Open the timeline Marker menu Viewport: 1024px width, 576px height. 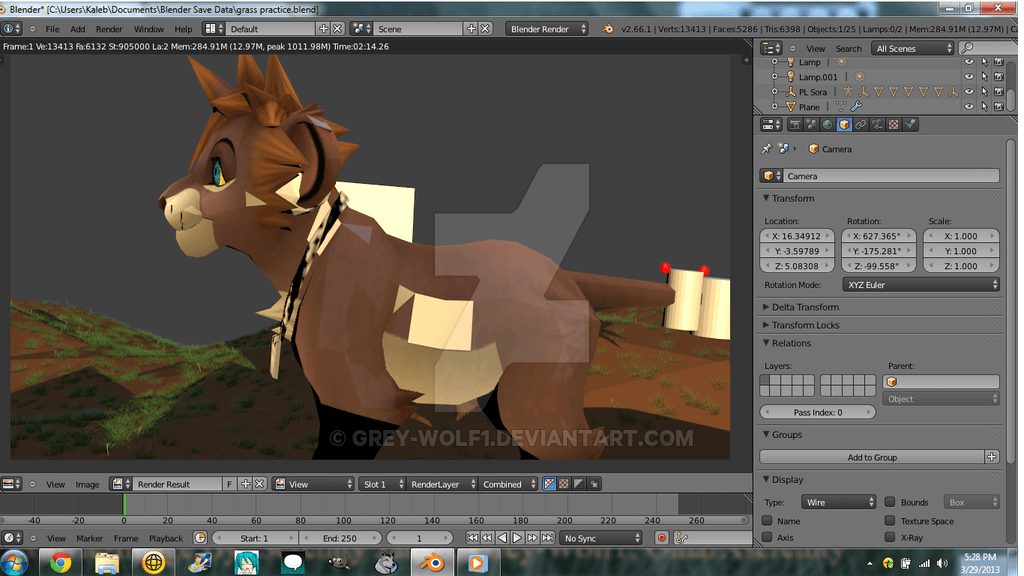click(x=89, y=538)
